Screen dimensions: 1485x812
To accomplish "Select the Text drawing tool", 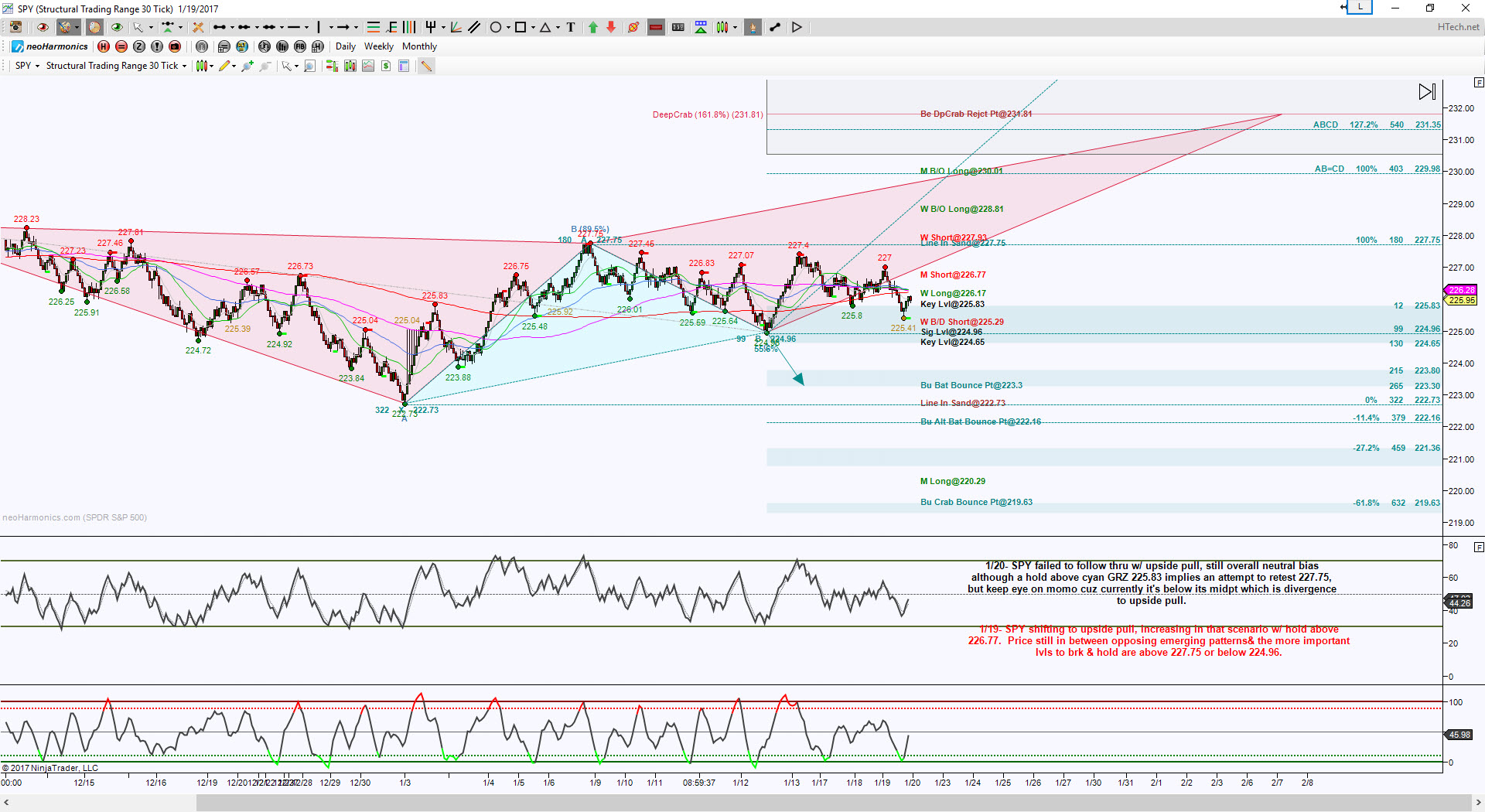I will (x=571, y=27).
